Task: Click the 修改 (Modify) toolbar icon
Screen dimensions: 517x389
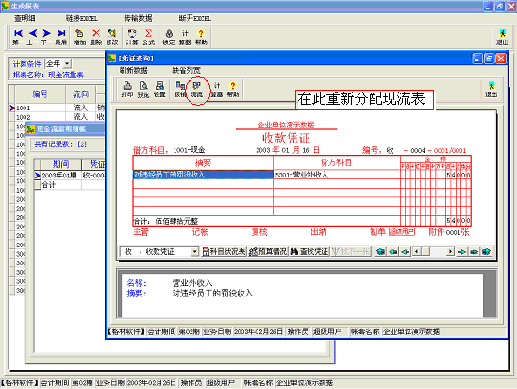Action: [x=112, y=36]
